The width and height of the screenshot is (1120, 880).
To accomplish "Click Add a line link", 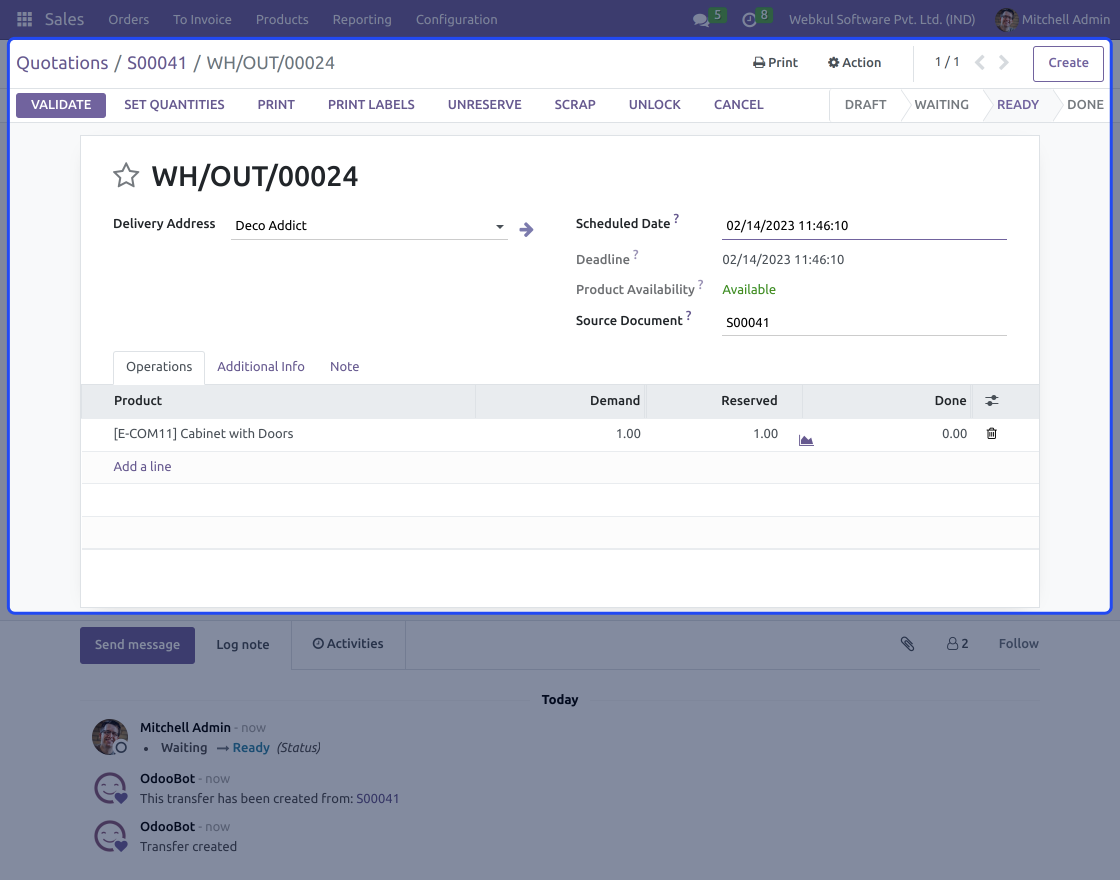I will (142, 467).
